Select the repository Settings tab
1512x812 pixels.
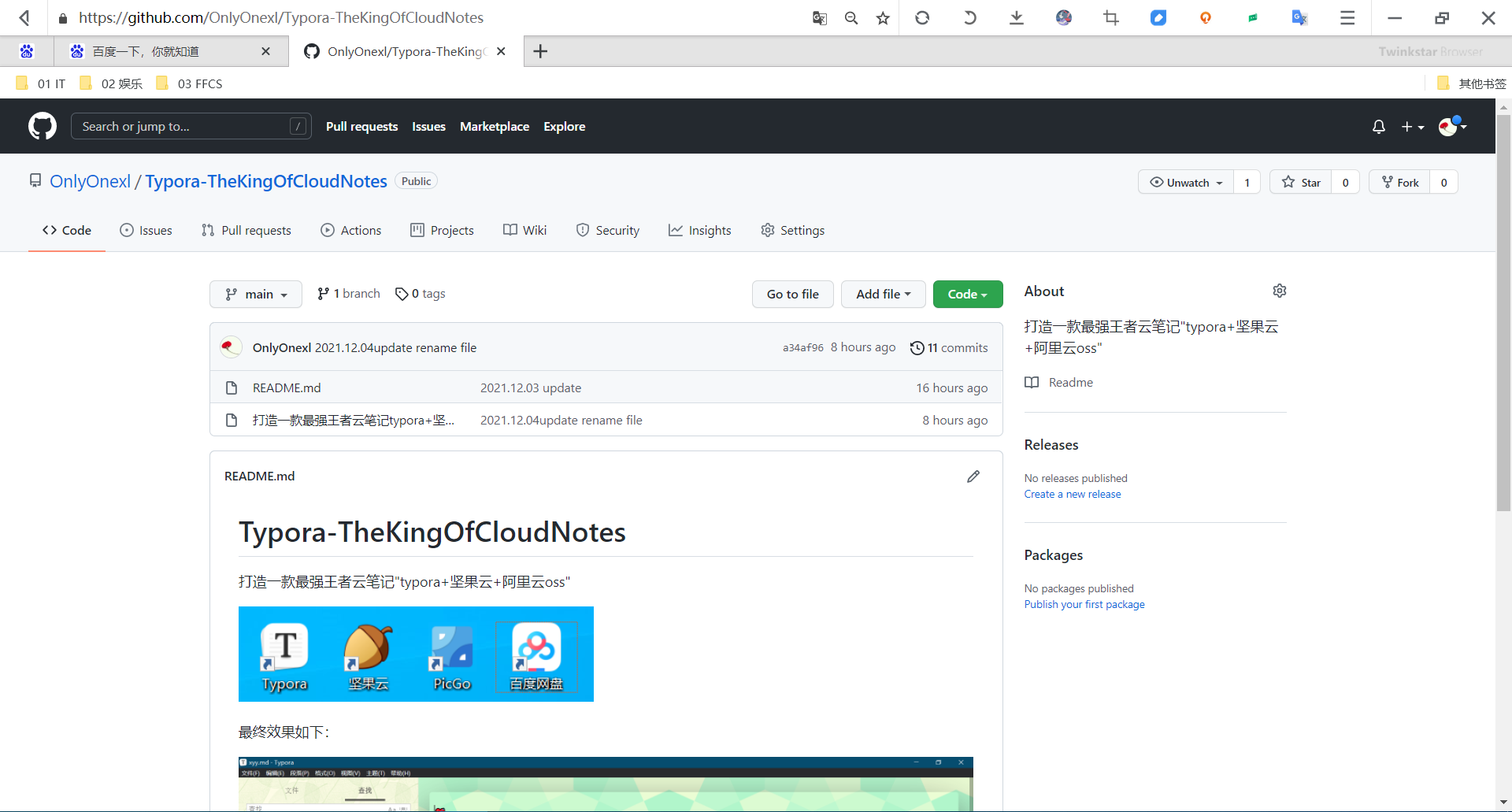792,230
